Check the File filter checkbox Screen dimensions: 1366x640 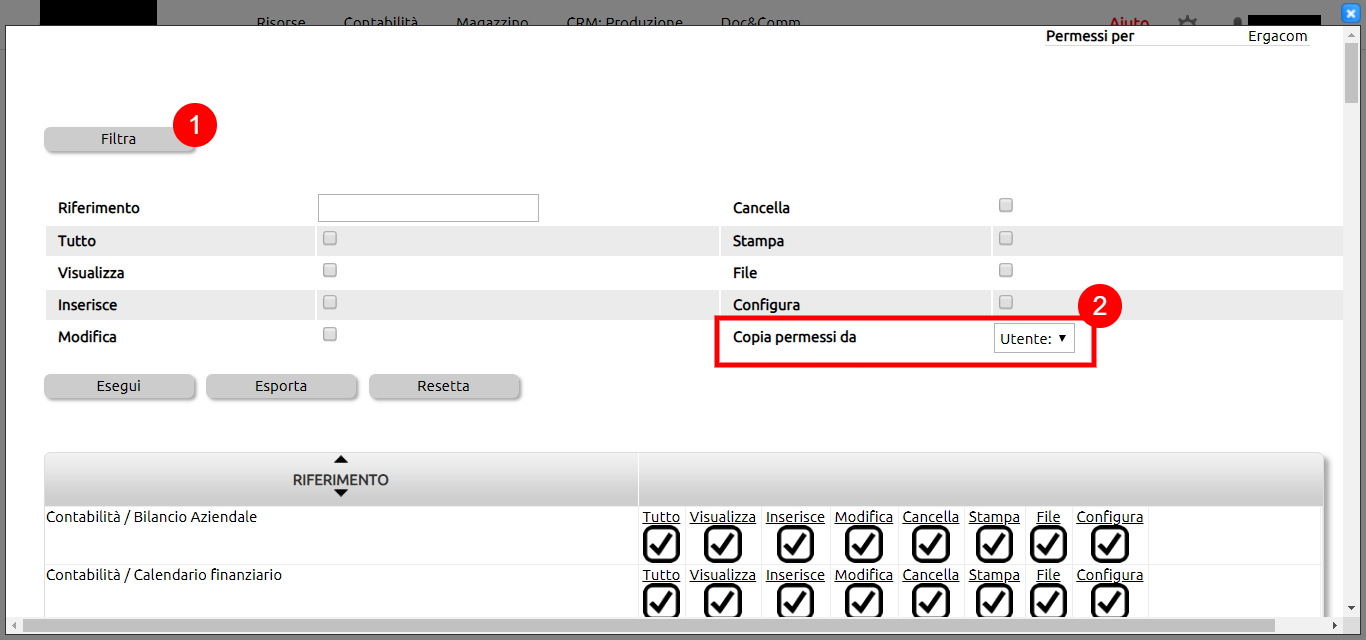coord(1006,270)
